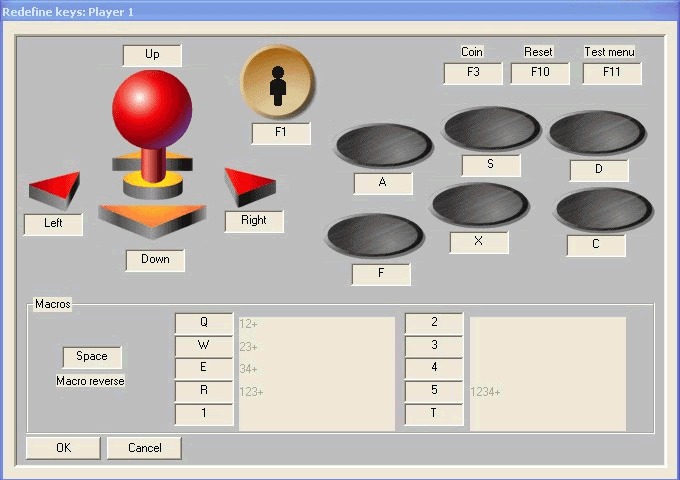
Task: Click the arcade button above D
Action: (598, 133)
